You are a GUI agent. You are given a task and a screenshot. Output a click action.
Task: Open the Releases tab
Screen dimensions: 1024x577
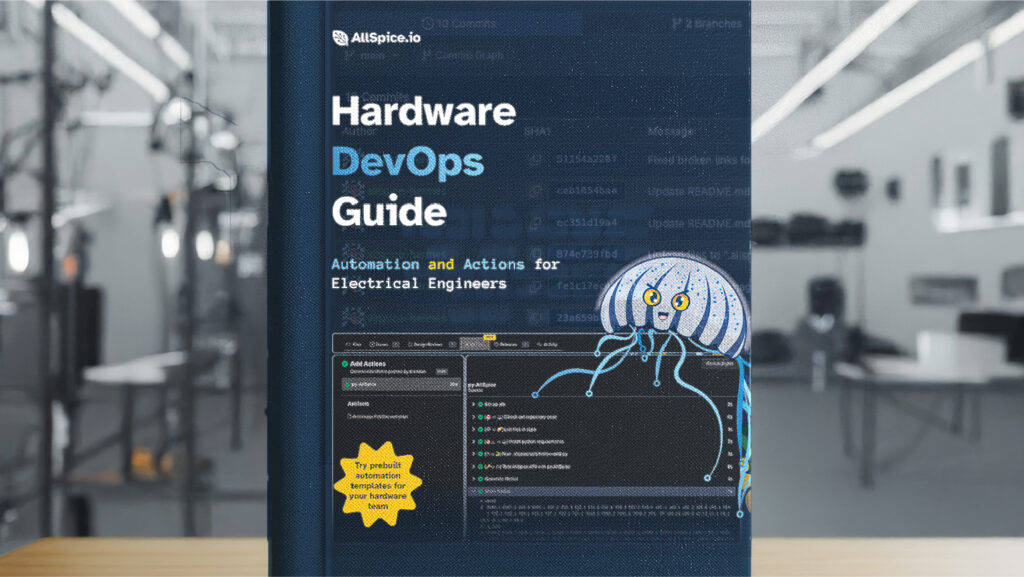pyautogui.click(x=510, y=345)
